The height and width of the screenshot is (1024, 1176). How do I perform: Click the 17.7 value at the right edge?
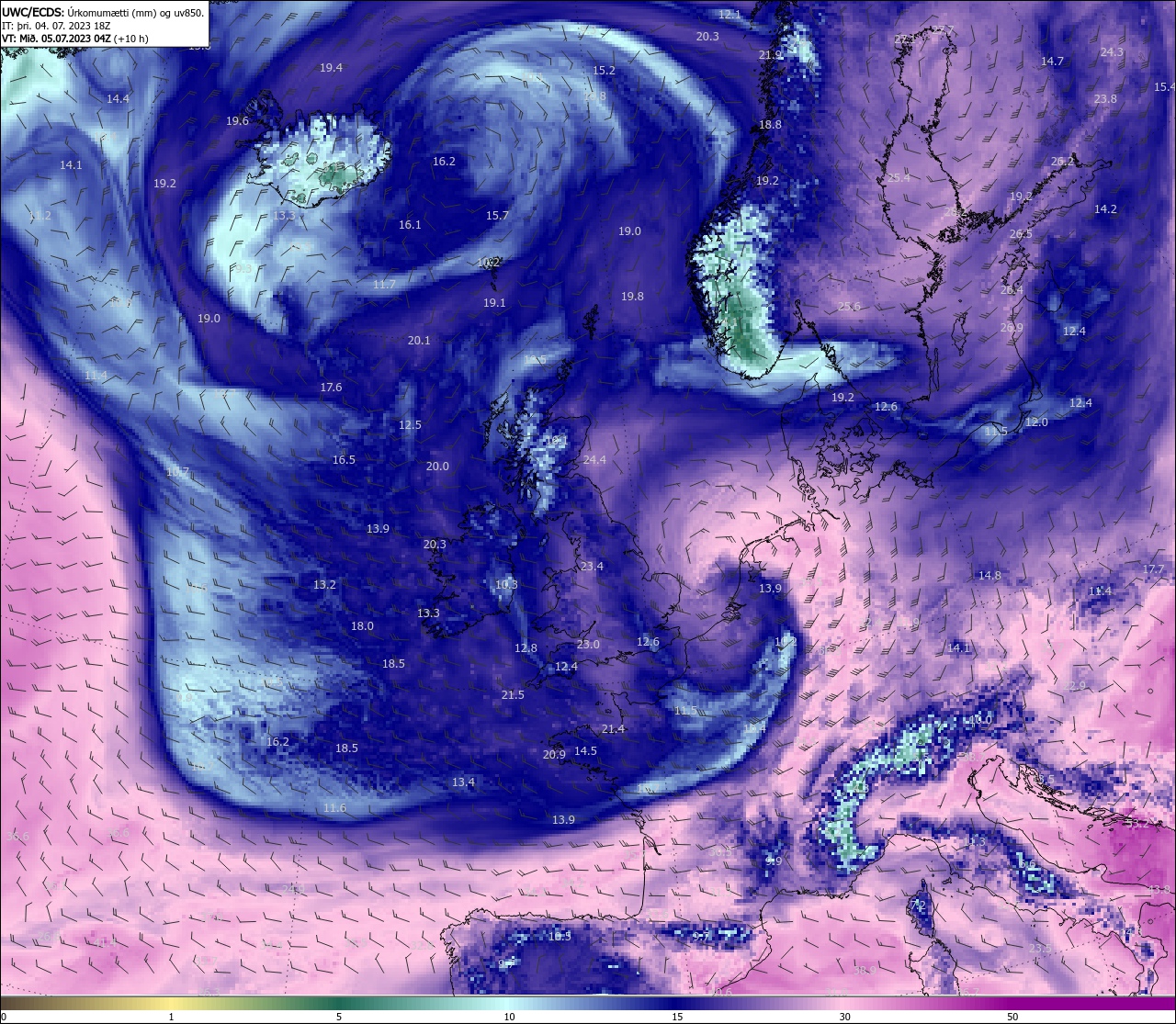coord(1153,569)
